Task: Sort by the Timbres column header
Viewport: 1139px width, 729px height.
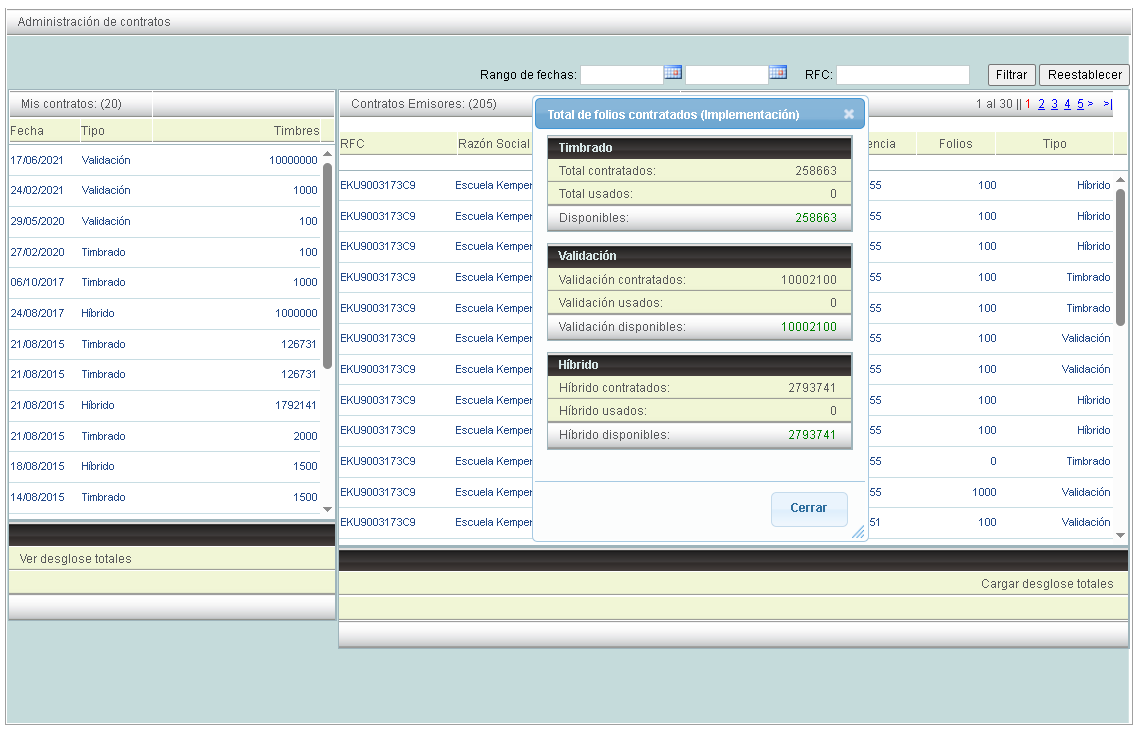Action: point(296,131)
